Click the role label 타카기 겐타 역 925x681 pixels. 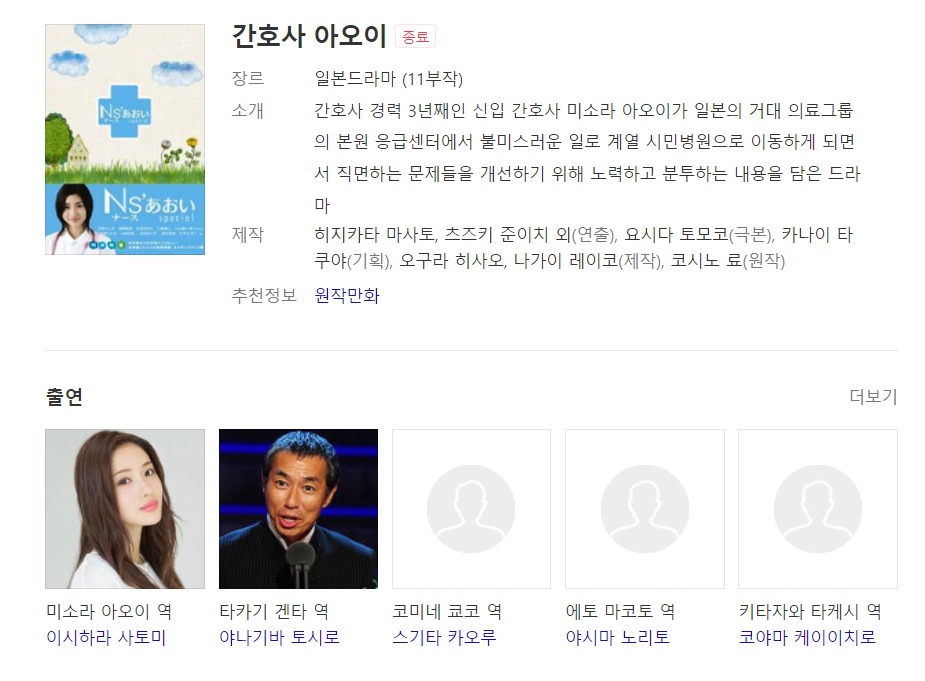(274, 611)
